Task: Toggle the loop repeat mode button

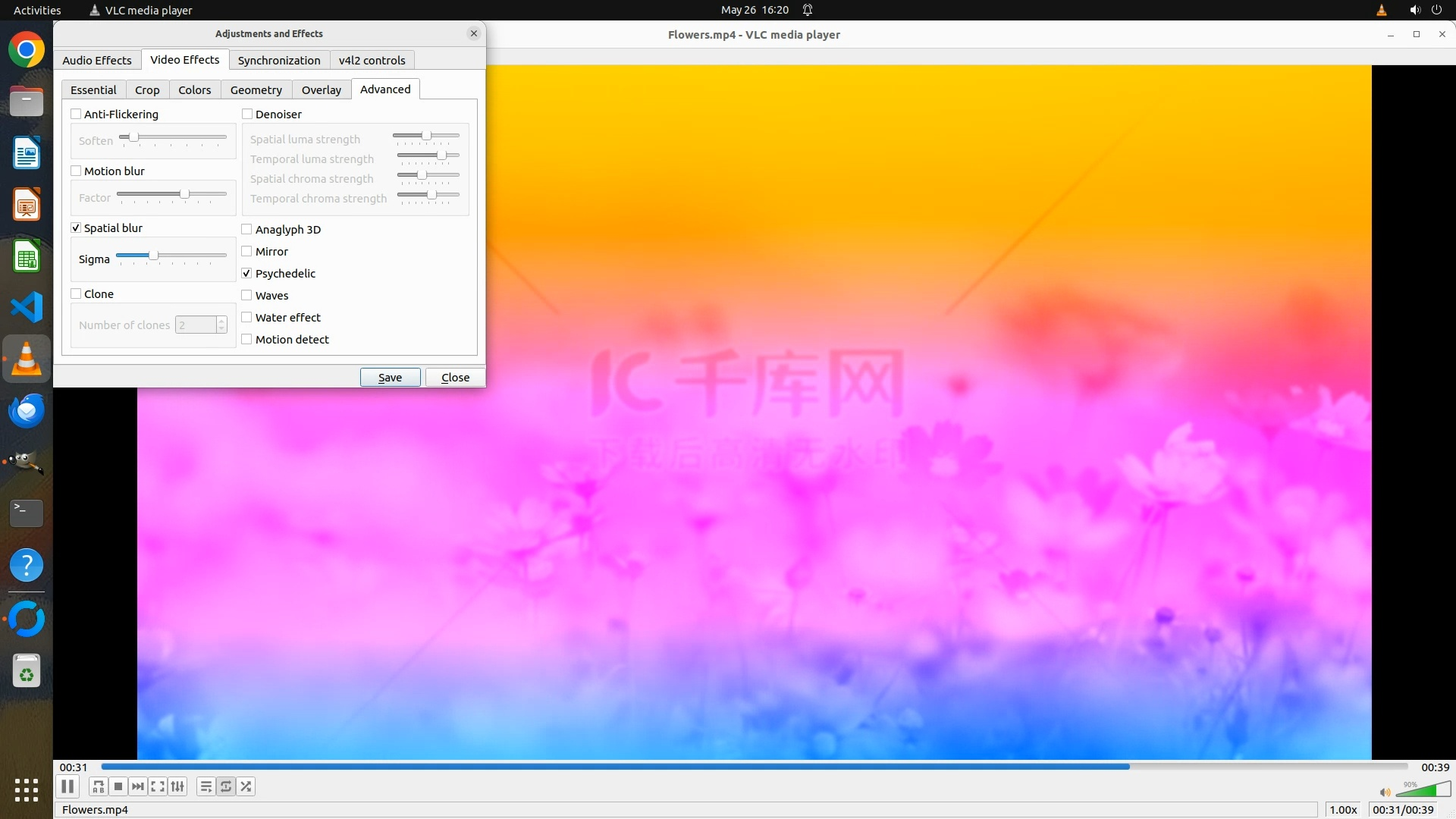Action: tap(226, 786)
